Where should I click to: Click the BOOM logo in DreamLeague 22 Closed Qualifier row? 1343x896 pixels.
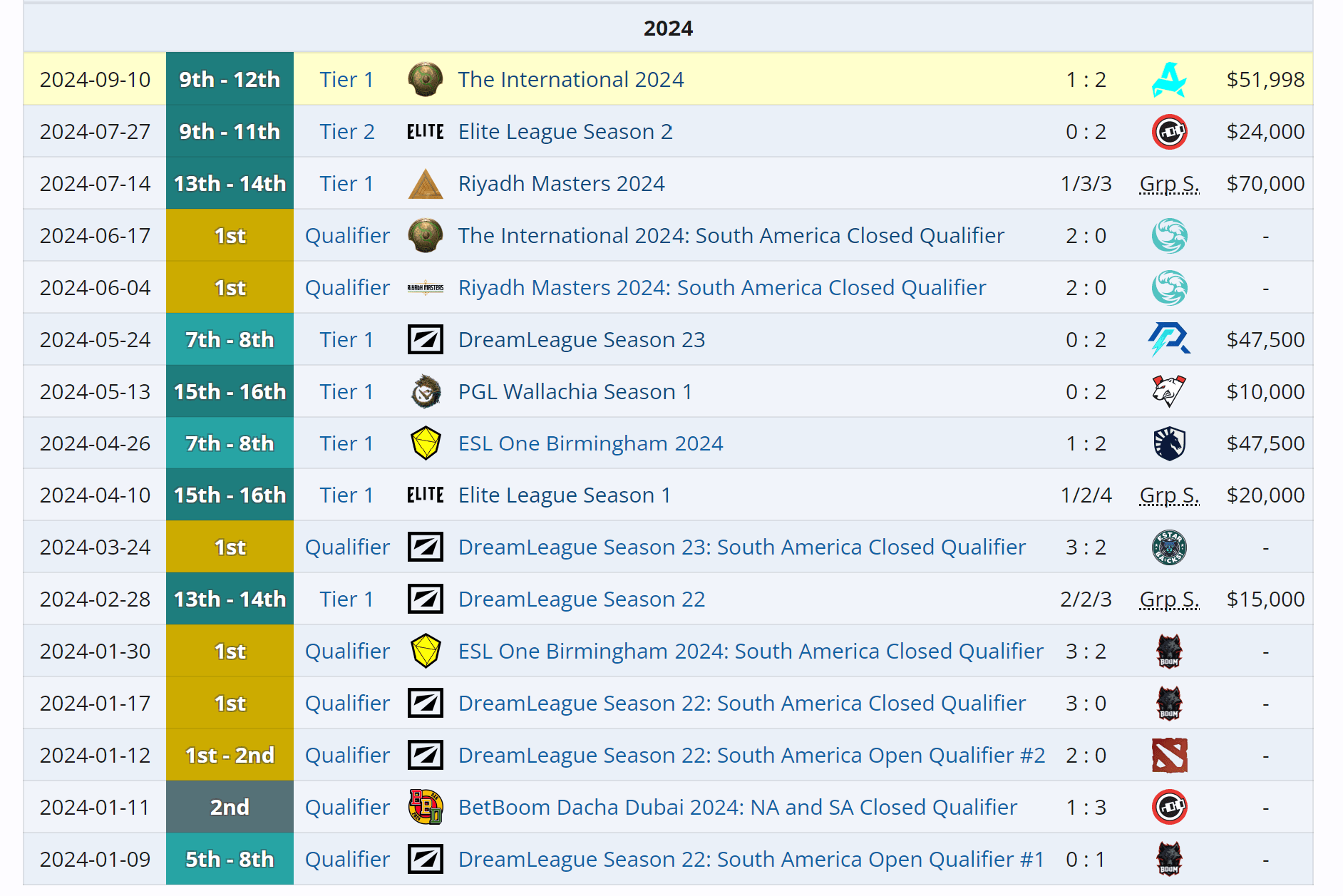(1169, 703)
